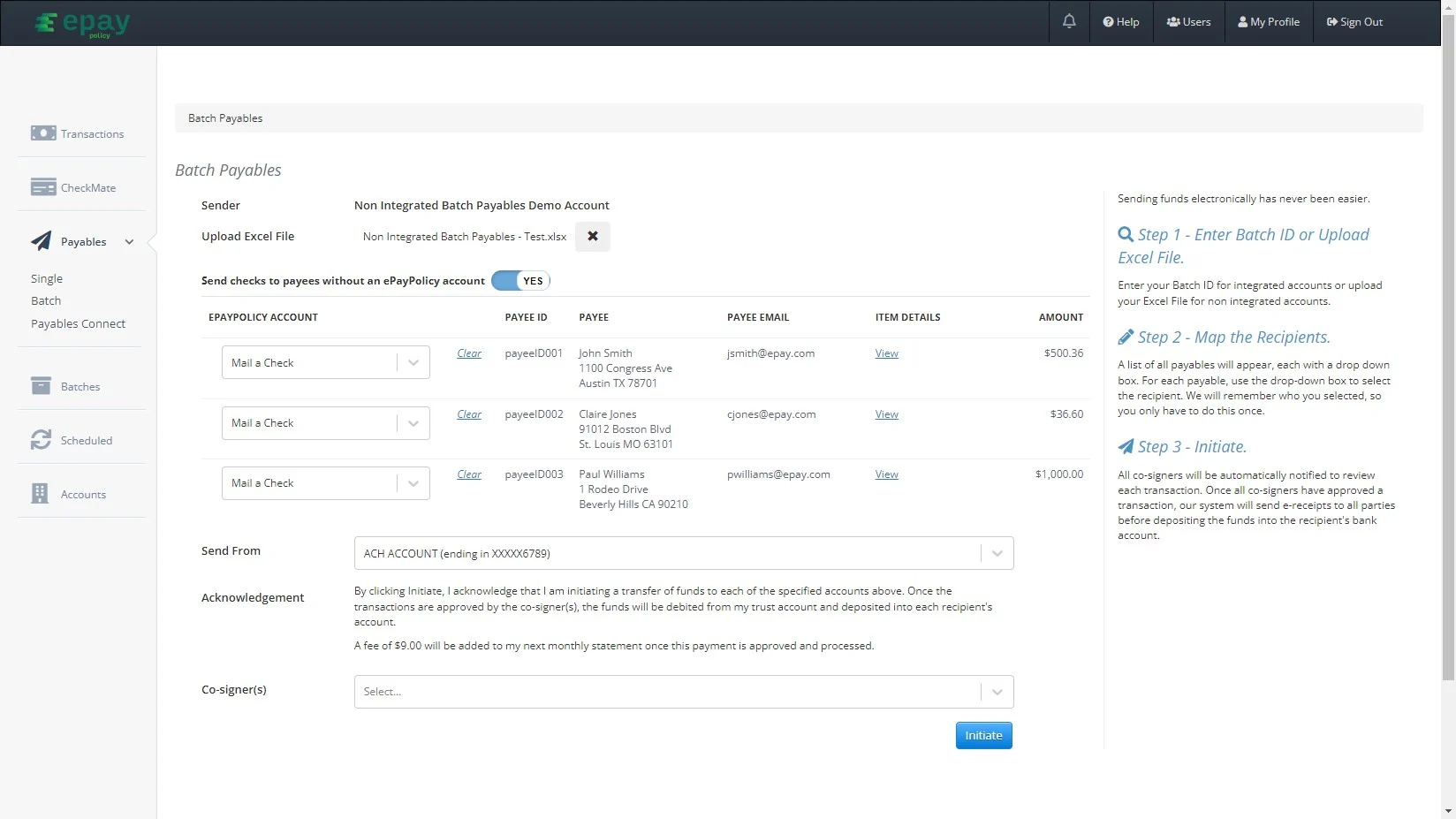Image resolution: width=1456 pixels, height=819 pixels.
Task: Open Payables Connect
Action: click(78, 323)
